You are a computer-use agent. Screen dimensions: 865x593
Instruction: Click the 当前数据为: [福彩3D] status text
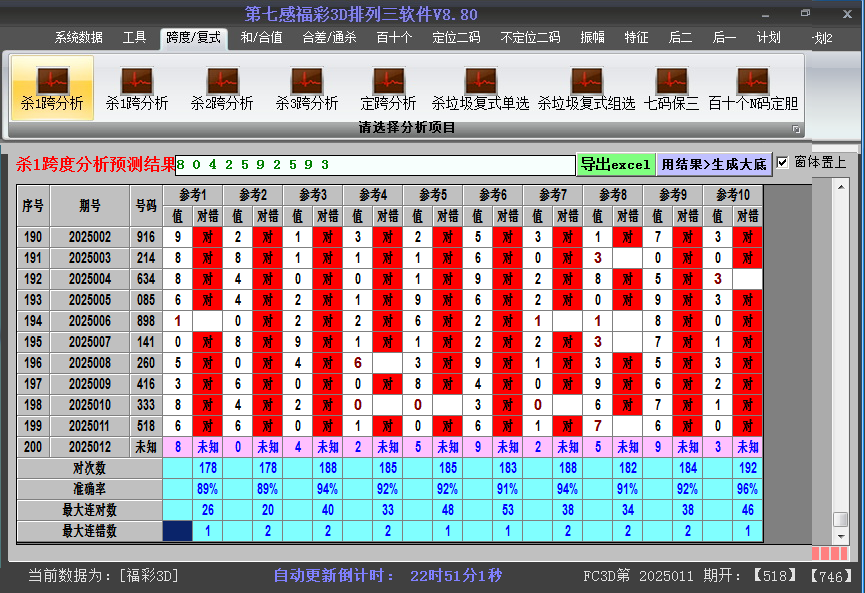103,576
